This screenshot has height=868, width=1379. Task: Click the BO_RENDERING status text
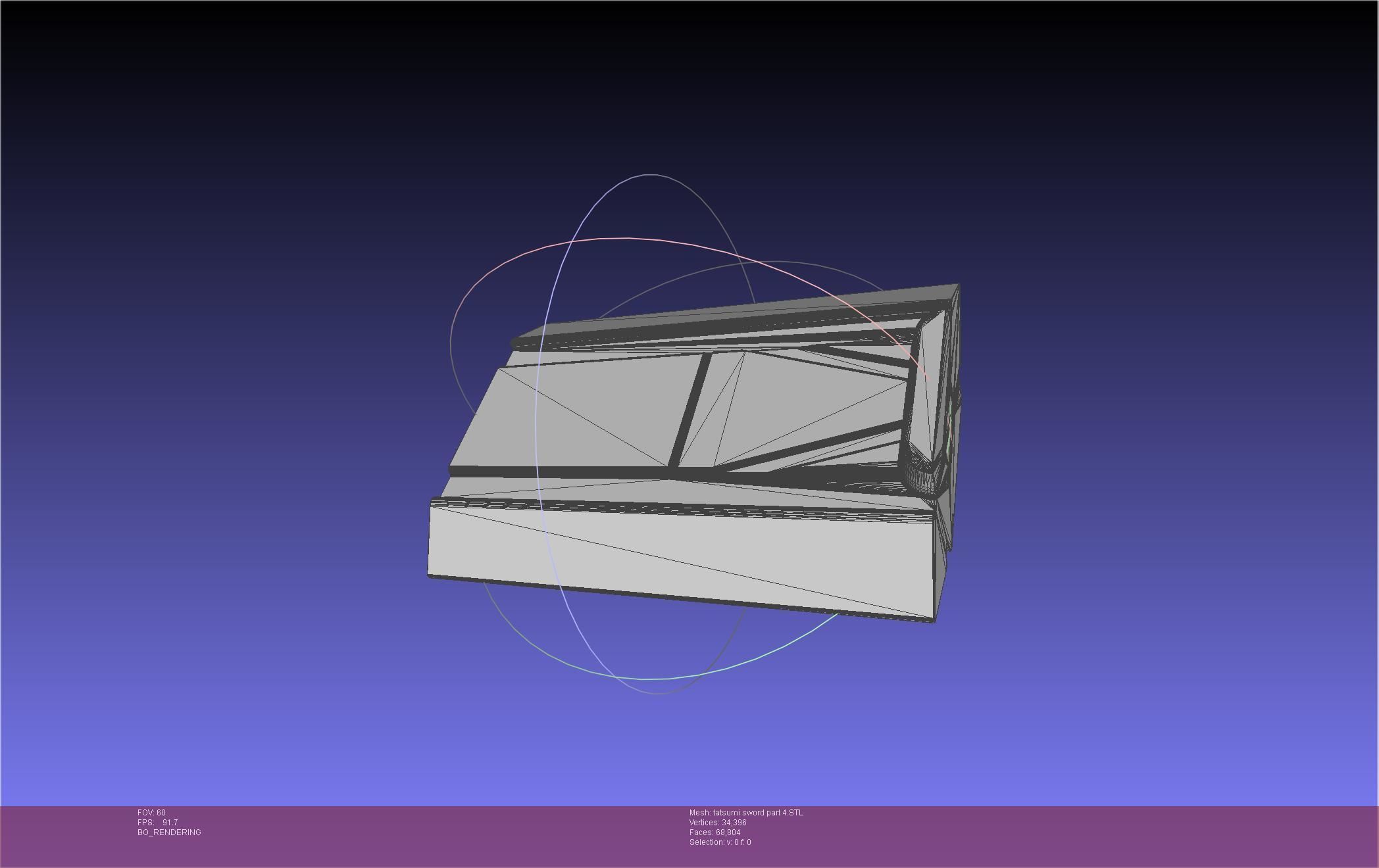[x=169, y=832]
